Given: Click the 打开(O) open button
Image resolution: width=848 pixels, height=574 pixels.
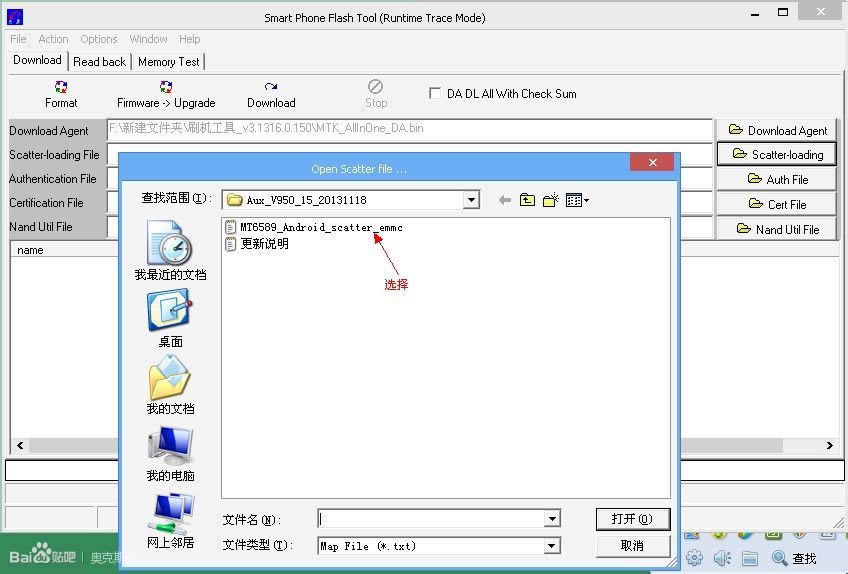Looking at the screenshot, I should 632,519.
